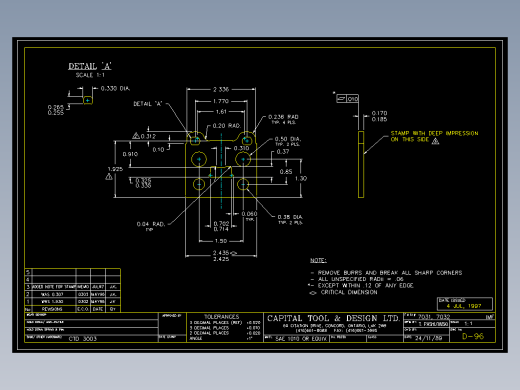The image size is (520, 390).
Task: Click the 0.170 / 0.185 thickness dimension
Action: [379, 116]
